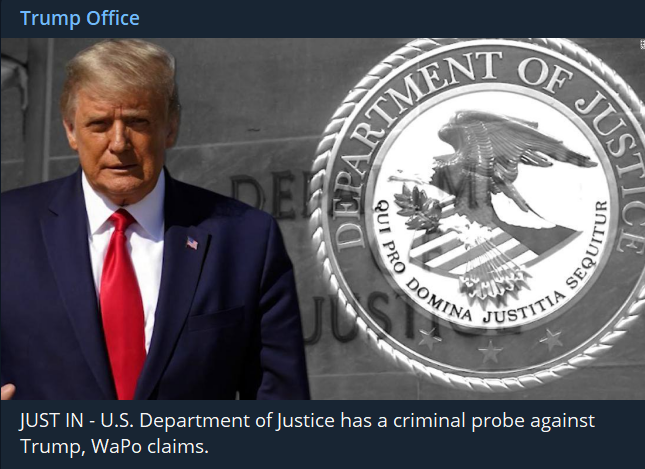The image size is (645, 469).
Task: Click the stars at the seal's bottom
Action: click(490, 350)
